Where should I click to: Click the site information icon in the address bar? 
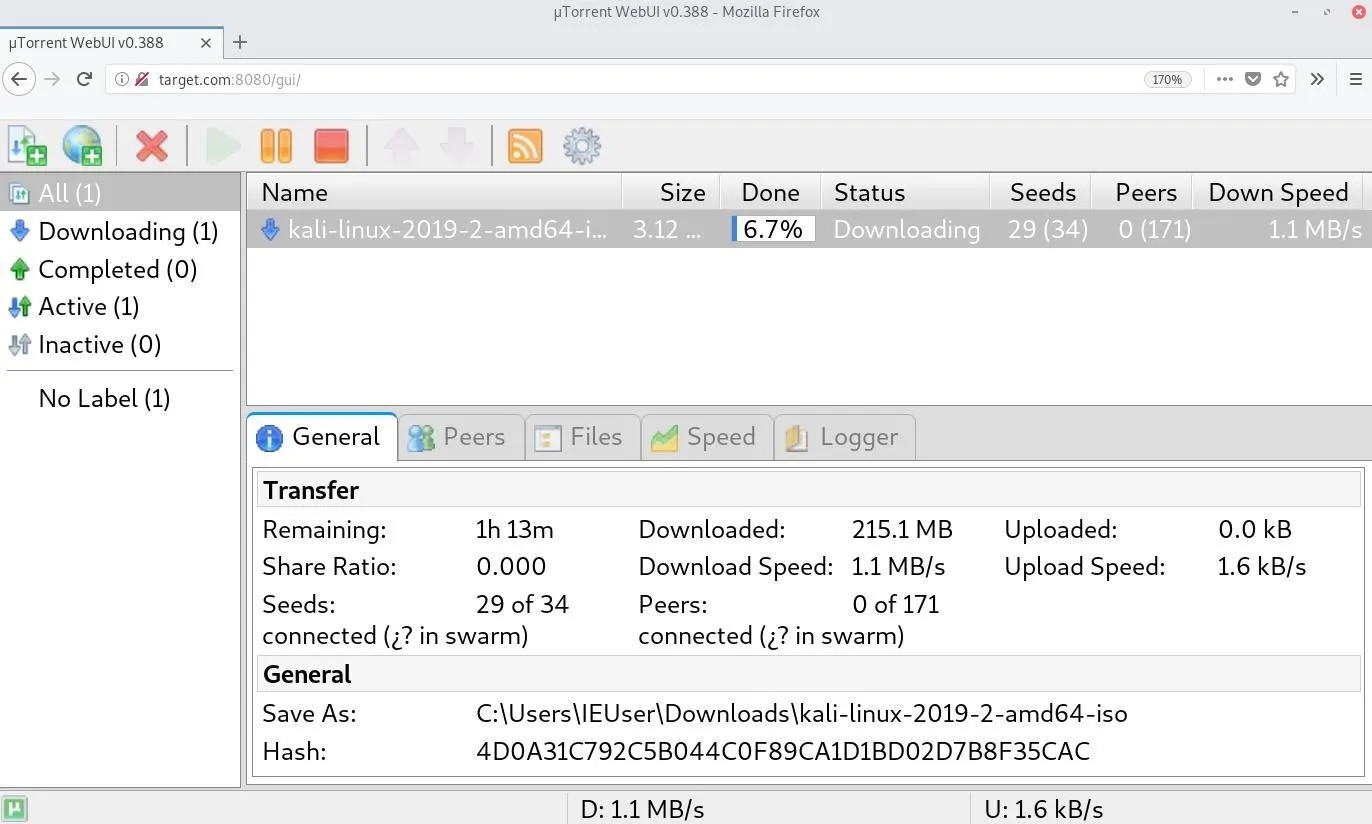pos(122,79)
